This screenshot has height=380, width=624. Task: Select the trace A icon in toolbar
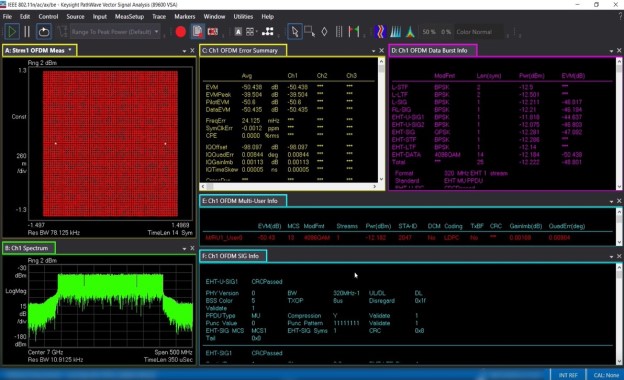coord(238,32)
